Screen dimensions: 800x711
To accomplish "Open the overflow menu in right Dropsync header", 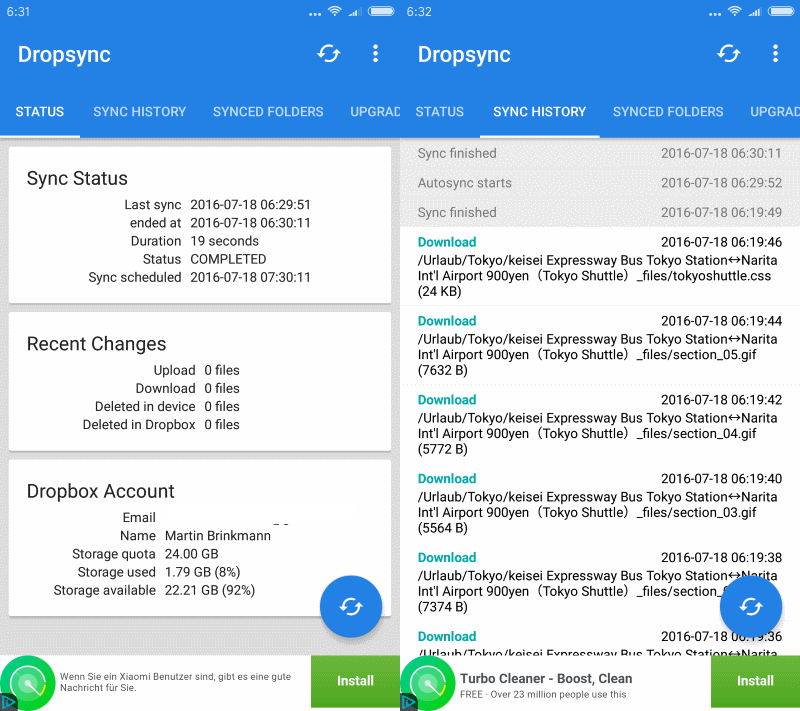I will pos(776,54).
